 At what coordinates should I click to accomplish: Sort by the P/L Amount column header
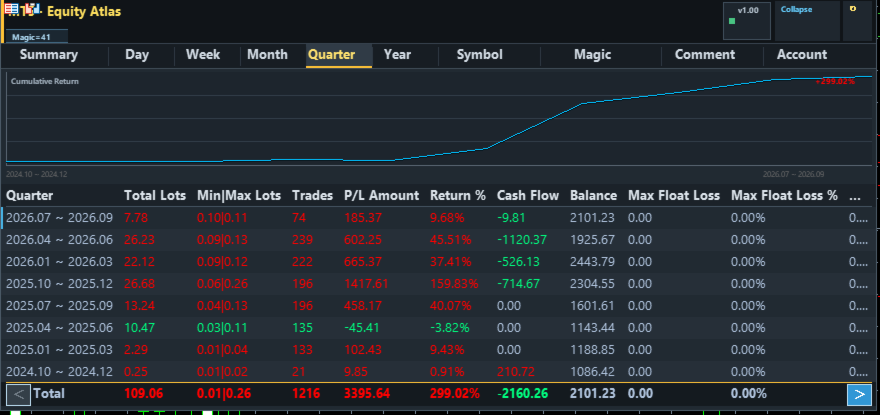(381, 196)
